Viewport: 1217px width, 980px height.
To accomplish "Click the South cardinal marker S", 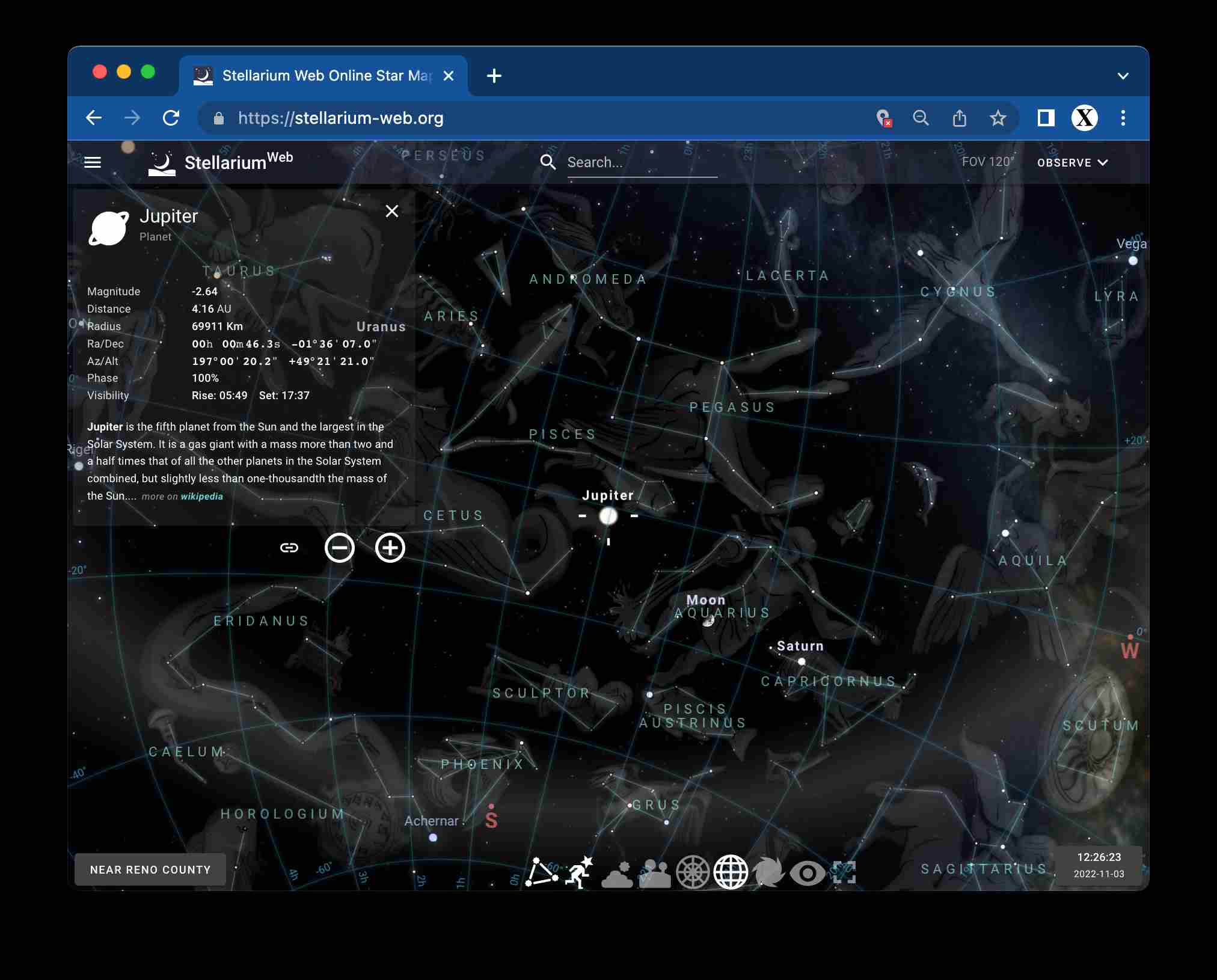I will (x=491, y=820).
